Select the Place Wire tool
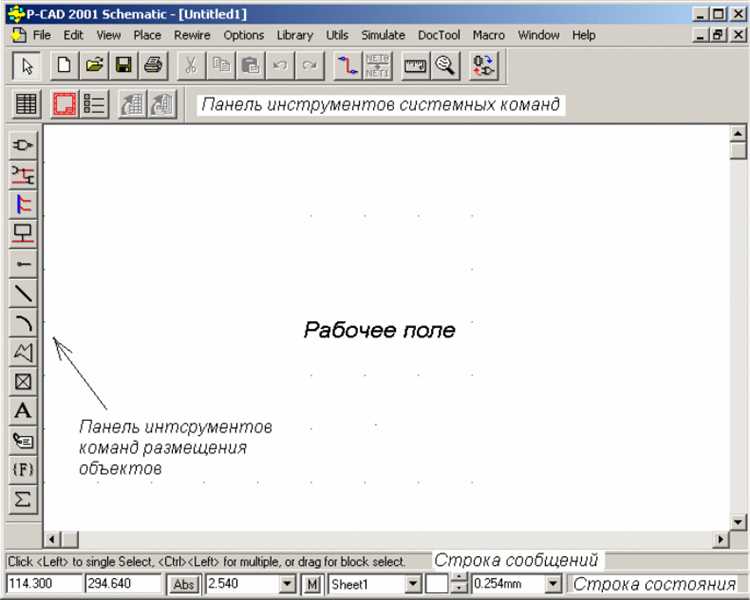Screen dimensions: 750x600 coord(23,175)
